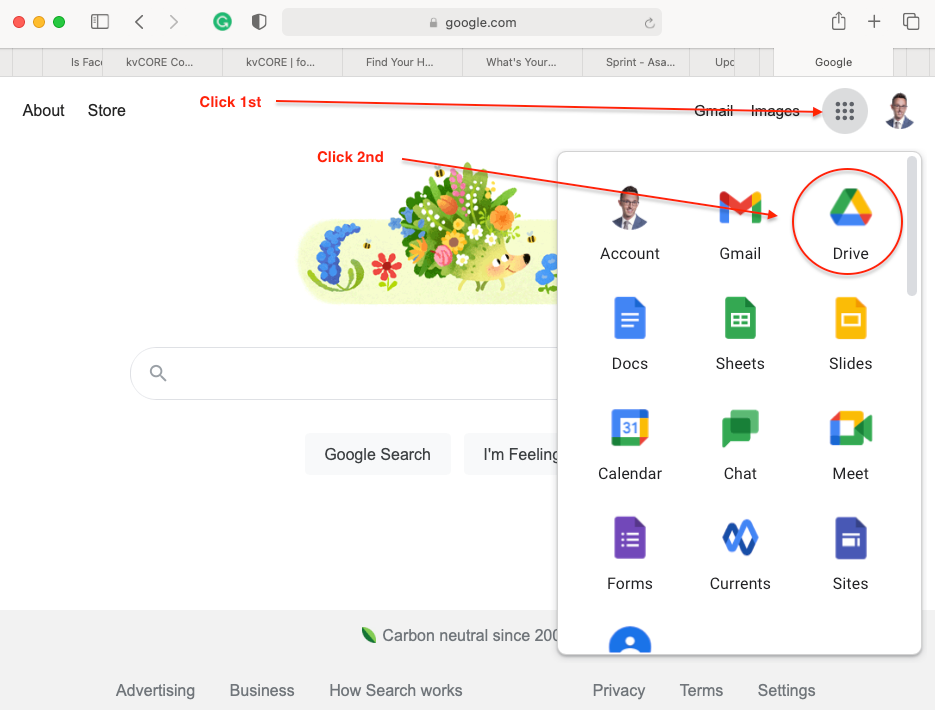Open Account in the apps panel
This screenshot has height=710, width=935.
(x=630, y=223)
